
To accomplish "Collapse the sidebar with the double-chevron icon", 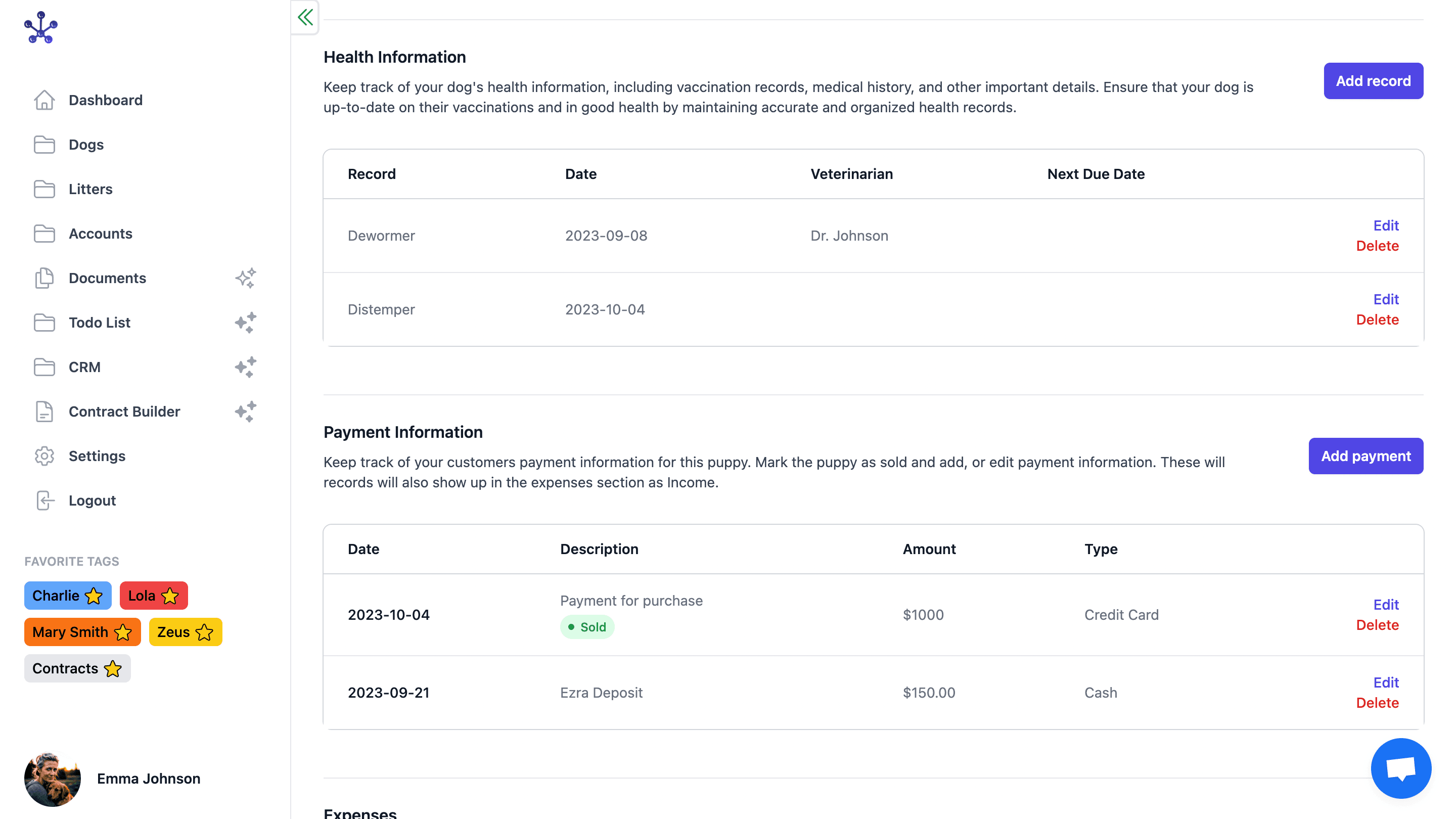I will [305, 18].
